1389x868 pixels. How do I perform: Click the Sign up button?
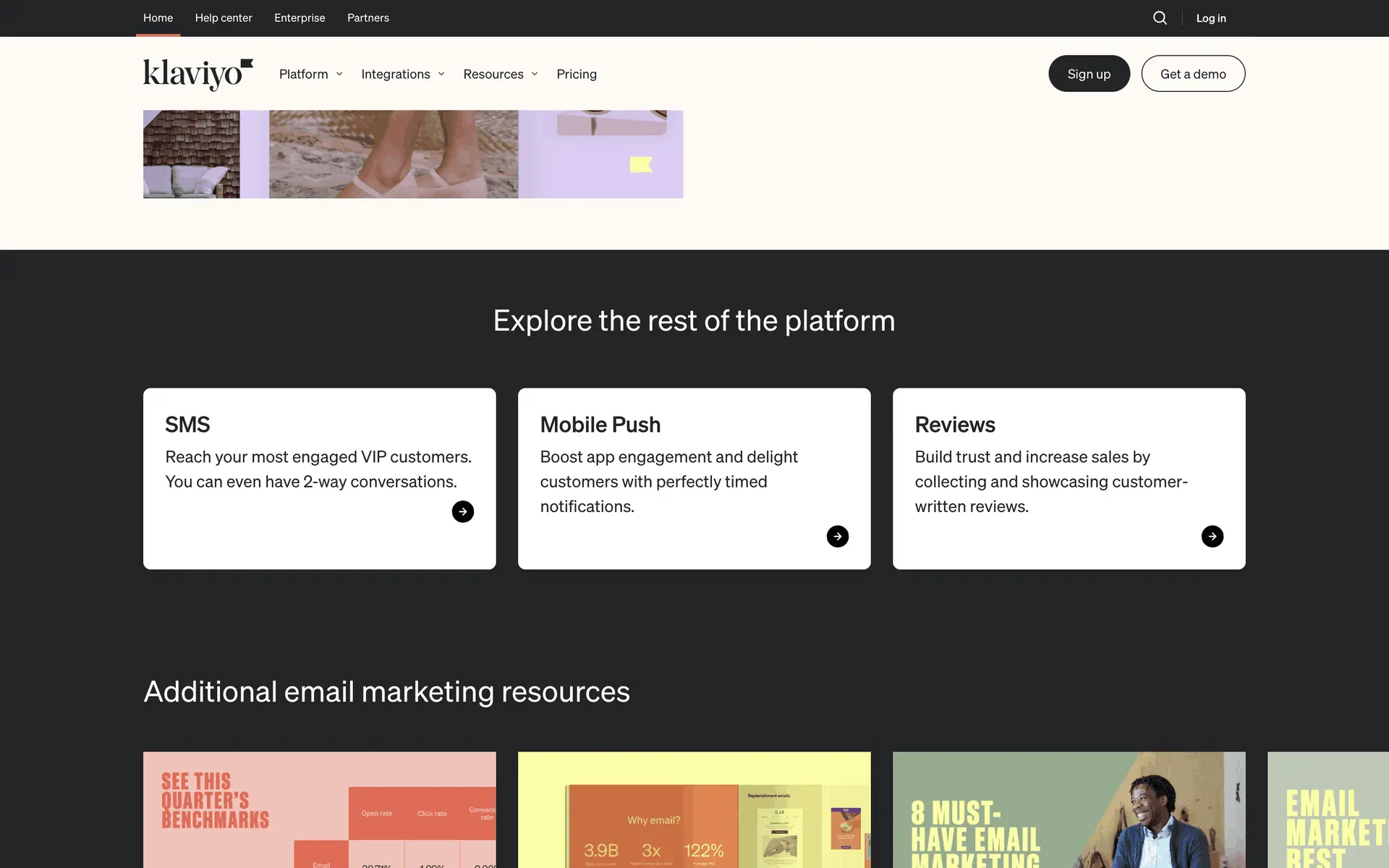1088,74
